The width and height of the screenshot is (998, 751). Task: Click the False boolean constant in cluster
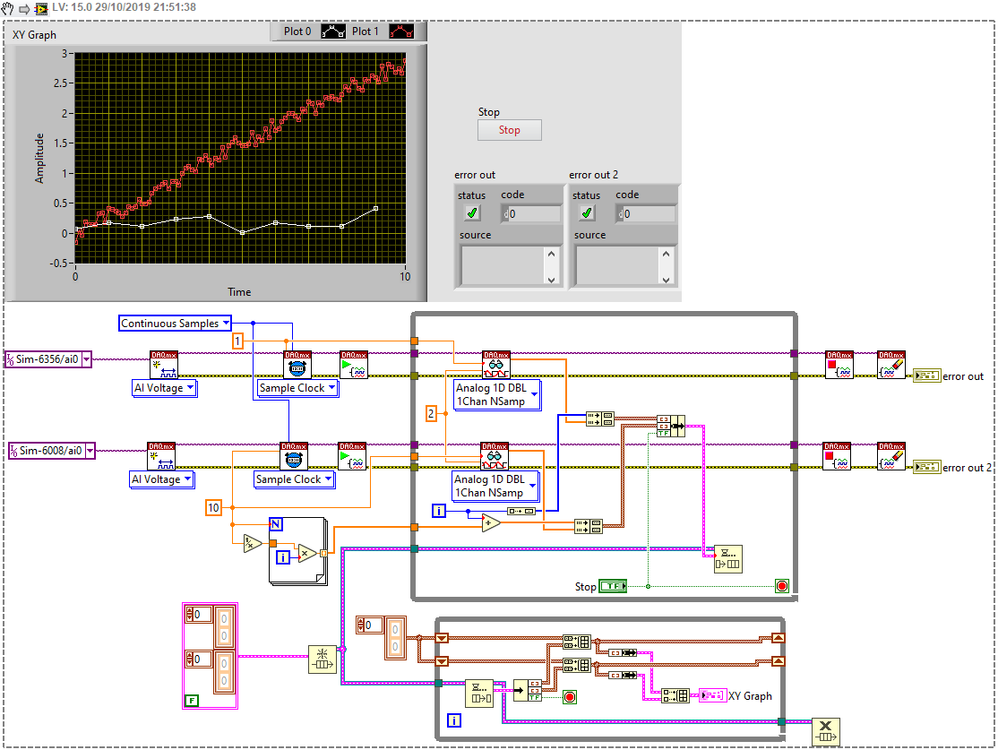(192, 701)
